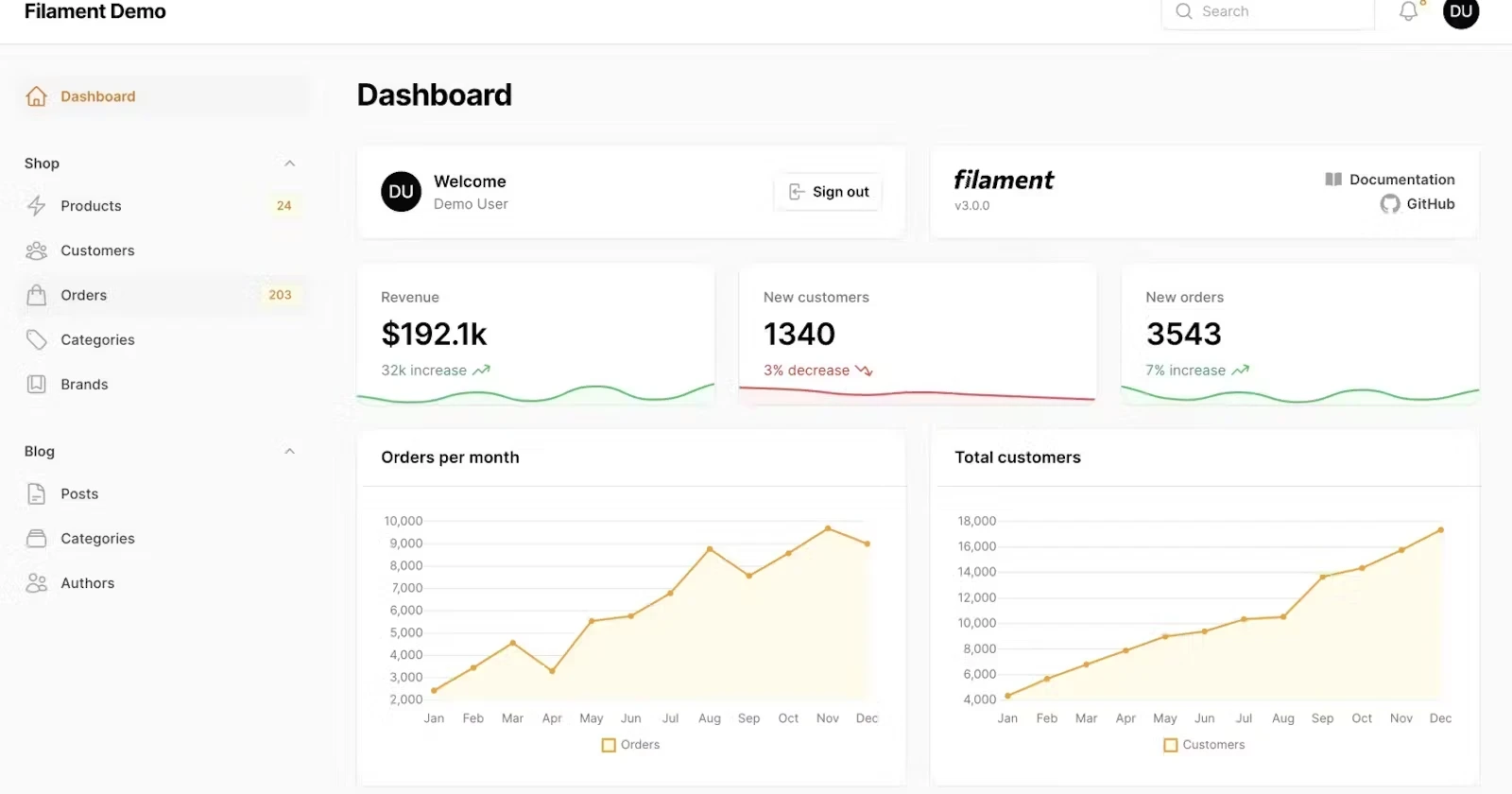Navigate to the blog Categories item

pos(97,538)
